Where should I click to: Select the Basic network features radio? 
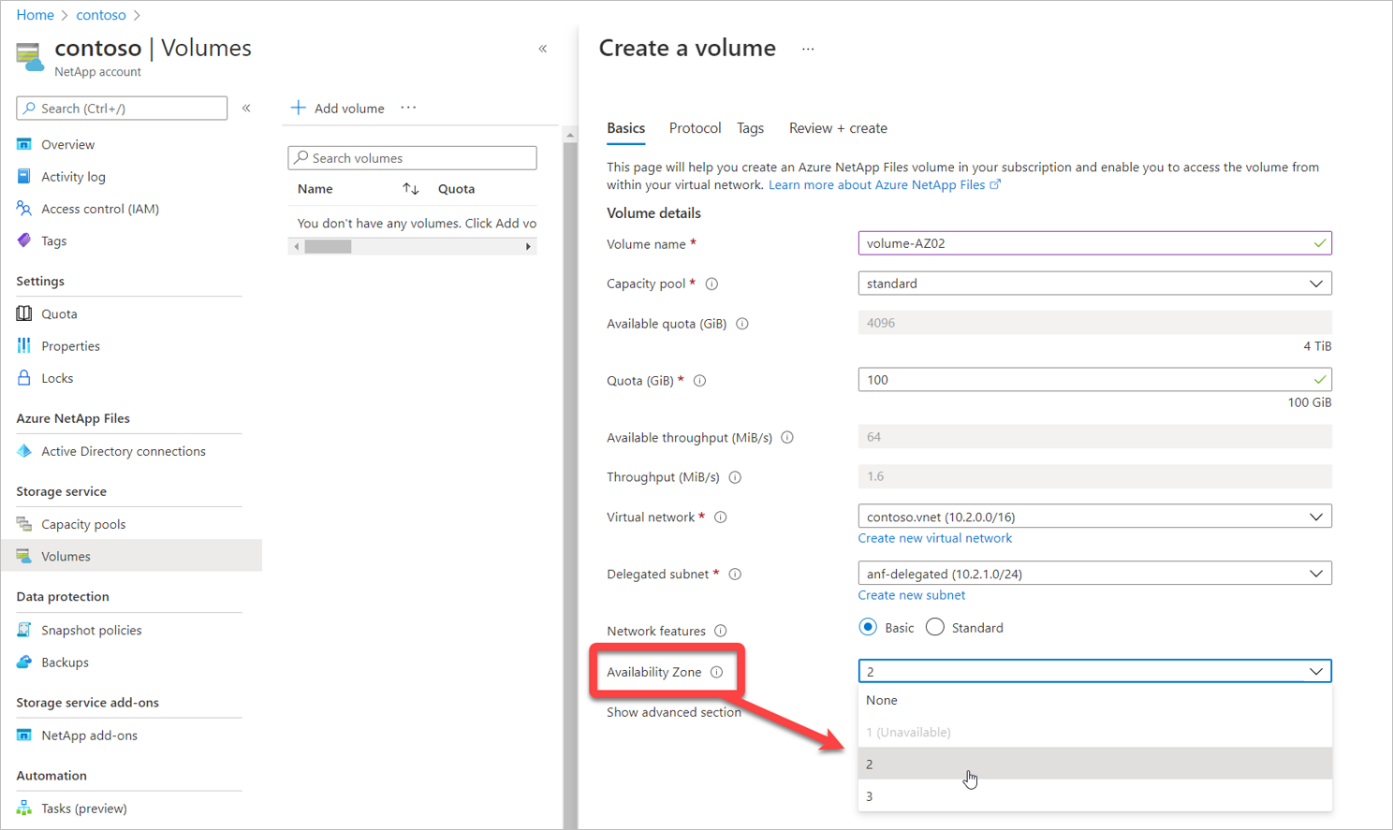click(868, 628)
